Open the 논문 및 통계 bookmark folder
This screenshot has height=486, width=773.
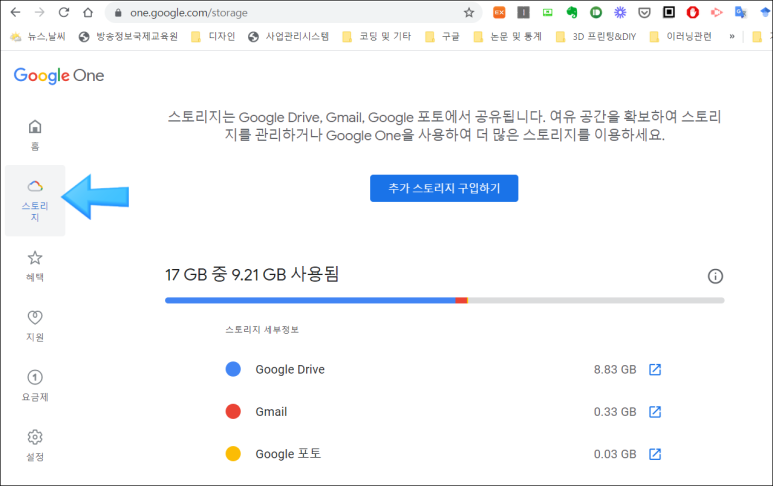508,36
